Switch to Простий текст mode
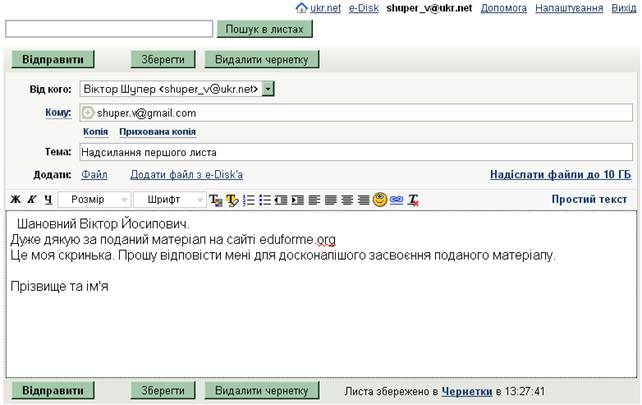The height and width of the screenshot is (405, 642). (589, 199)
